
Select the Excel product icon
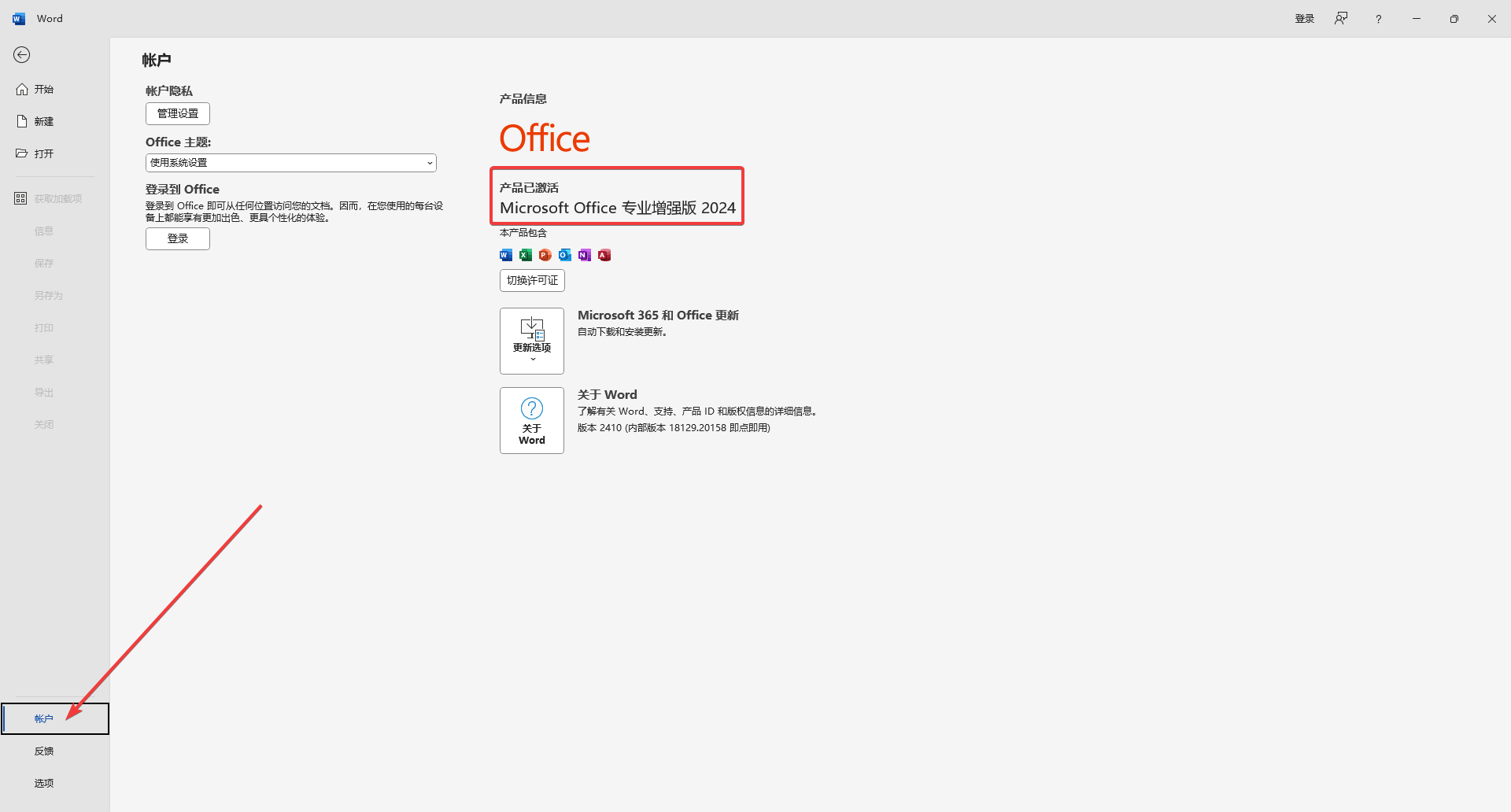tap(525, 254)
